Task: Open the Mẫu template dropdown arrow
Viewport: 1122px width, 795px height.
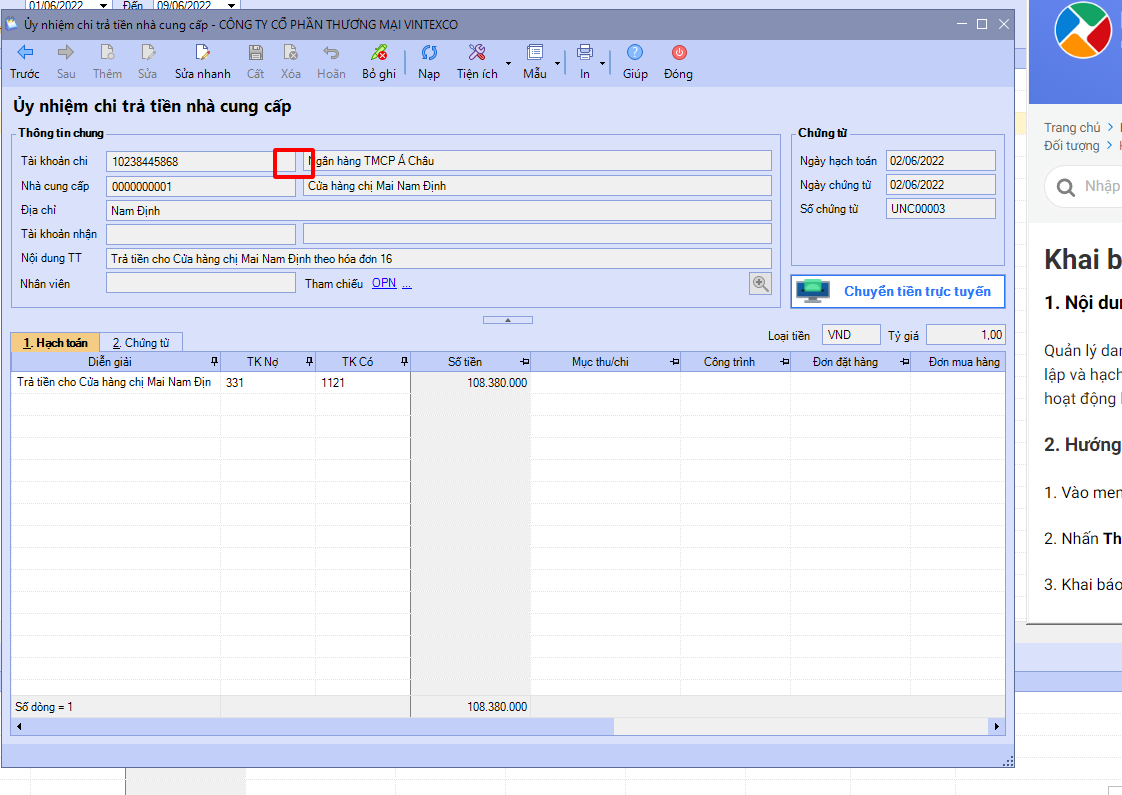Action: (x=557, y=64)
